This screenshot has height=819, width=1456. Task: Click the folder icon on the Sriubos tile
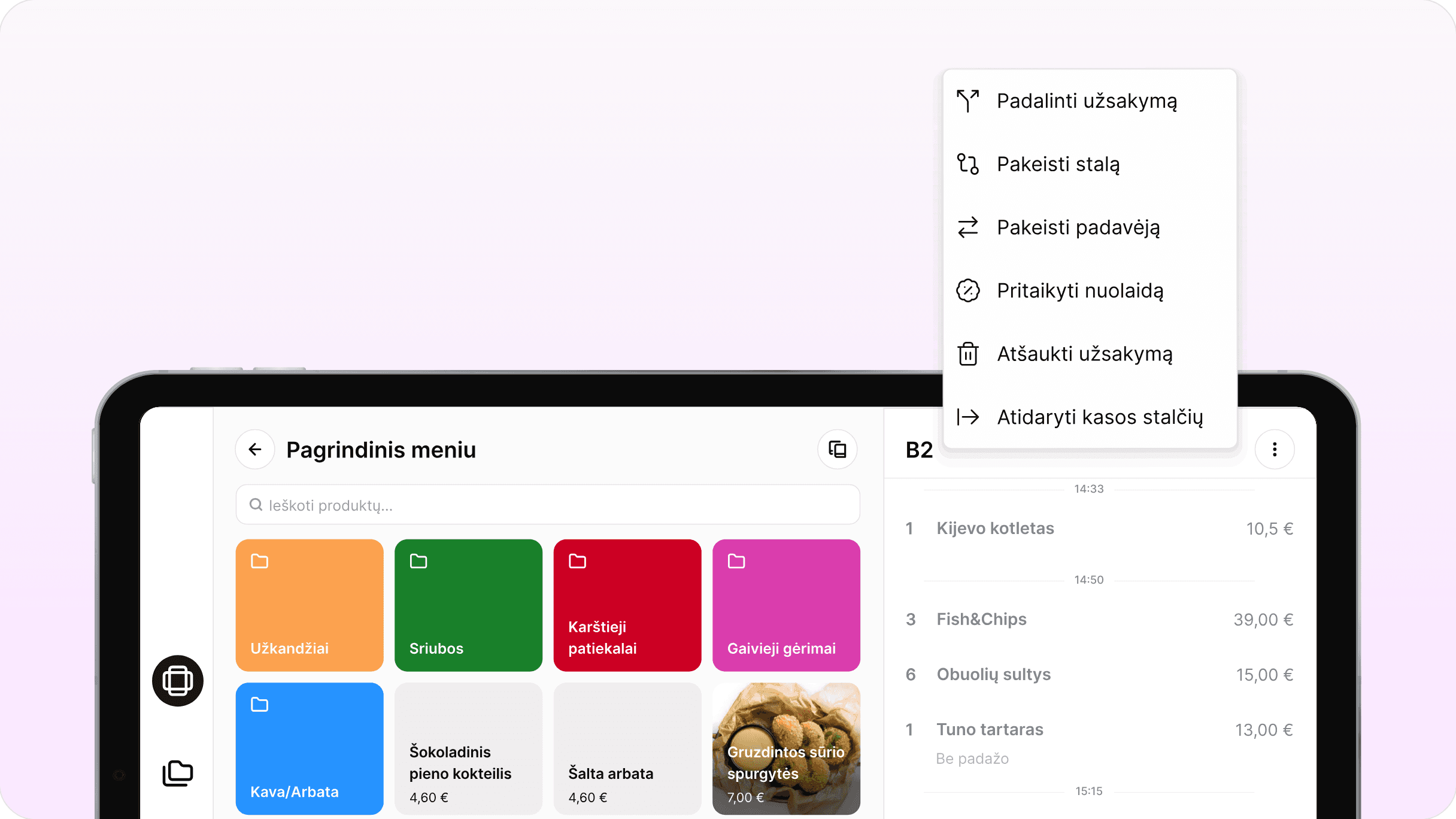point(418,561)
